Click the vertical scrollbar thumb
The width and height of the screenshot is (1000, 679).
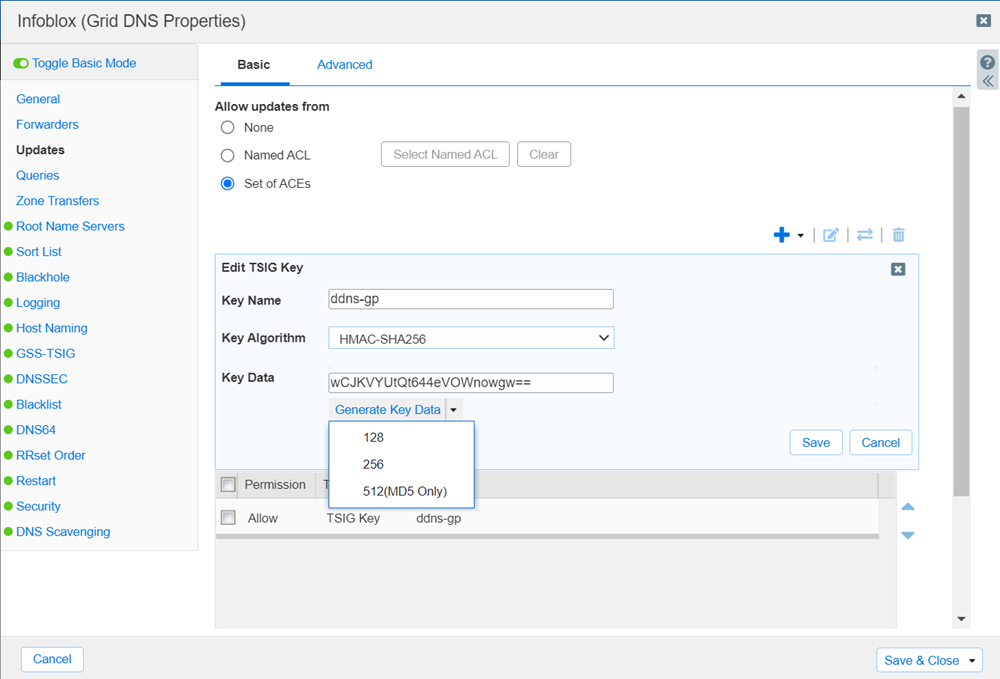pos(961,300)
